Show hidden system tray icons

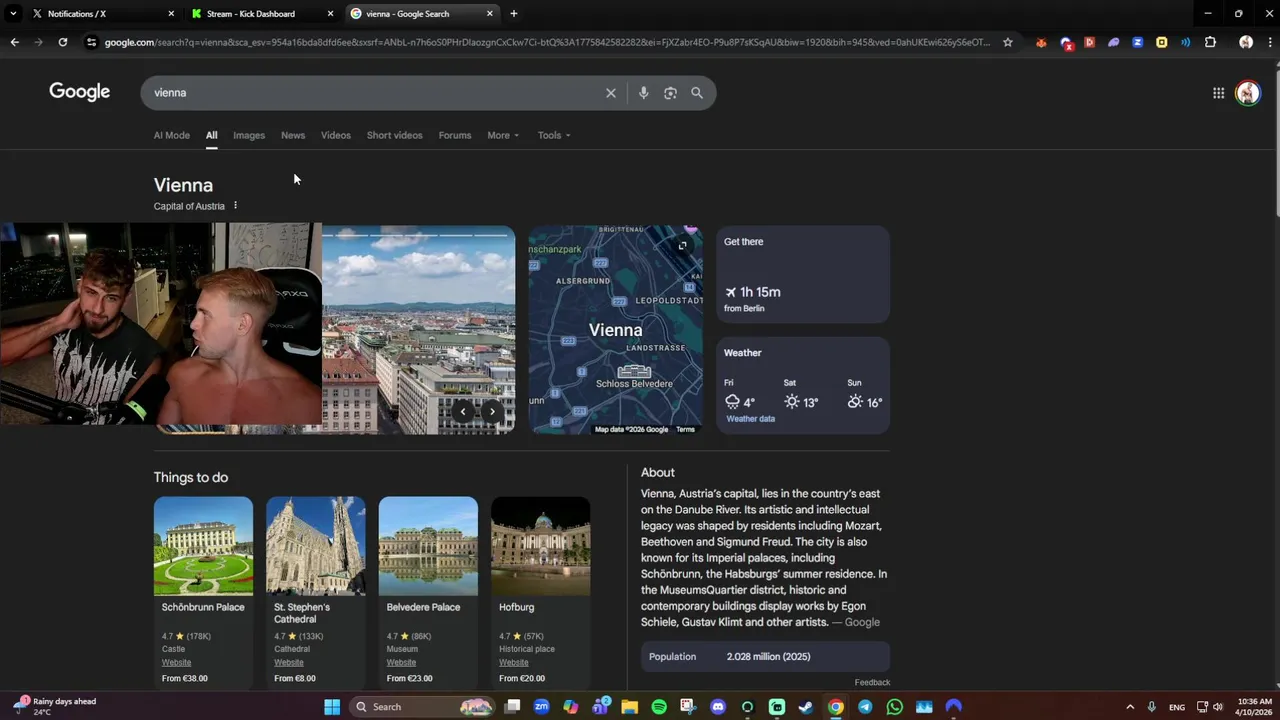(x=1130, y=707)
